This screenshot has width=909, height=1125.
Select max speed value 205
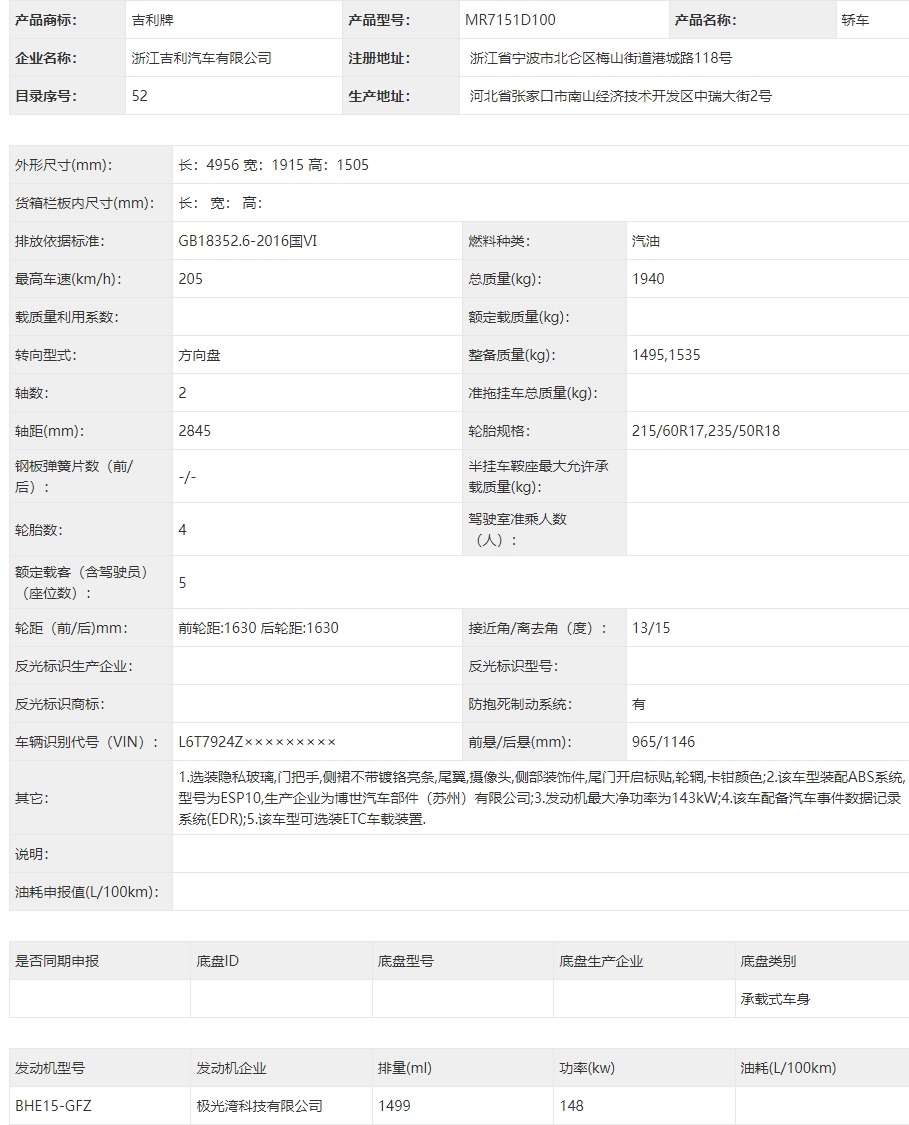point(191,279)
